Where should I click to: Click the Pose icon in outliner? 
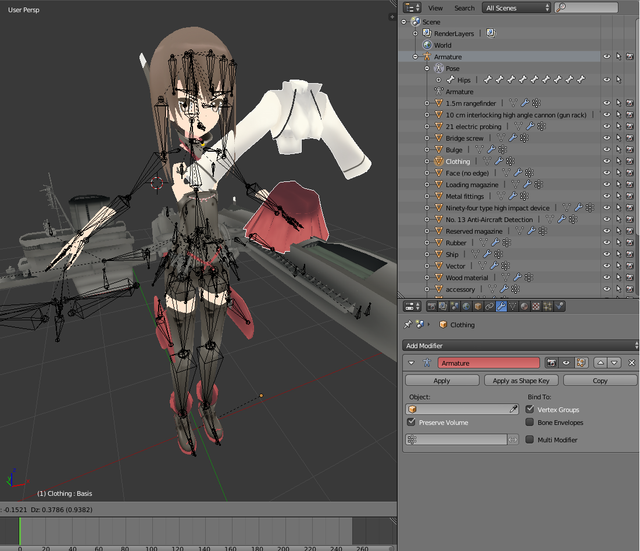click(x=439, y=68)
